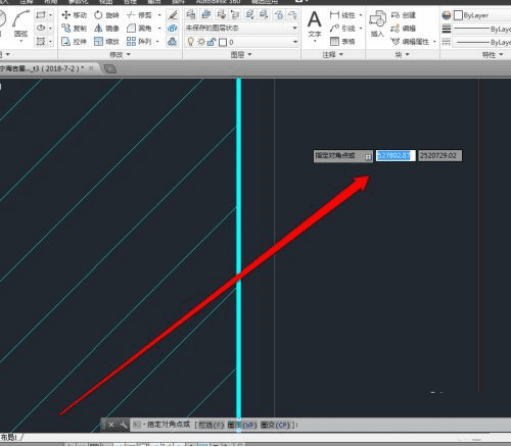Choose the CPolygon (圈交 CP) command option
Viewport: 511px width, 447px height.
[x=275, y=425]
